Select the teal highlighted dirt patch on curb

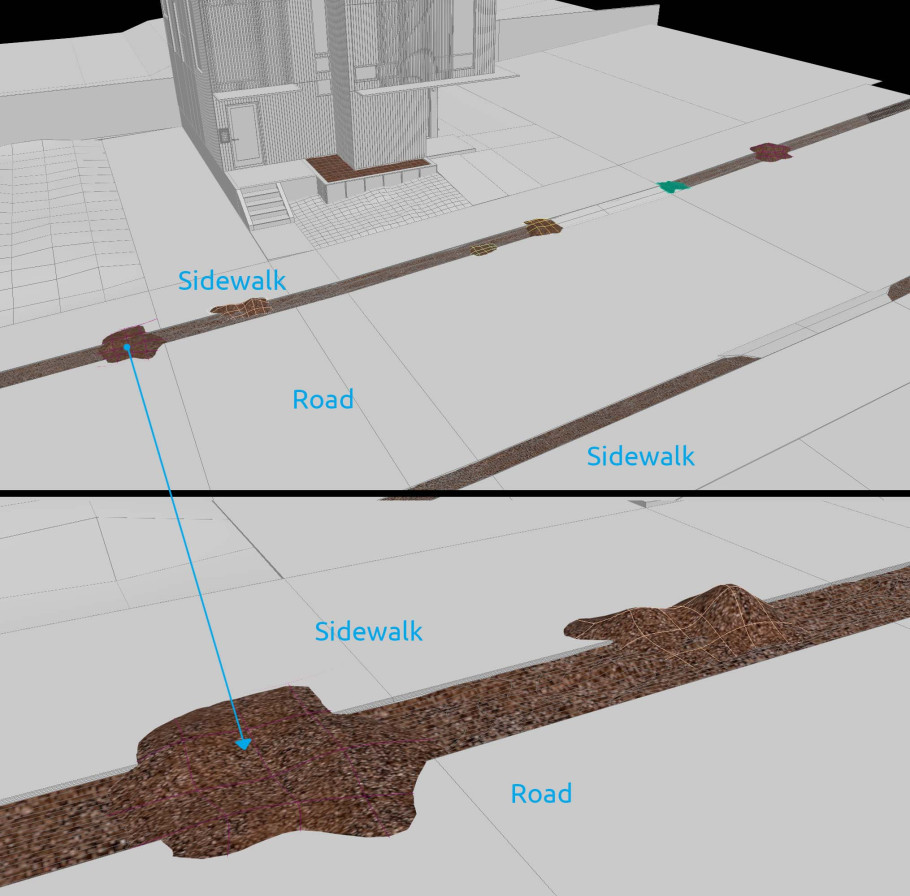tap(673, 187)
